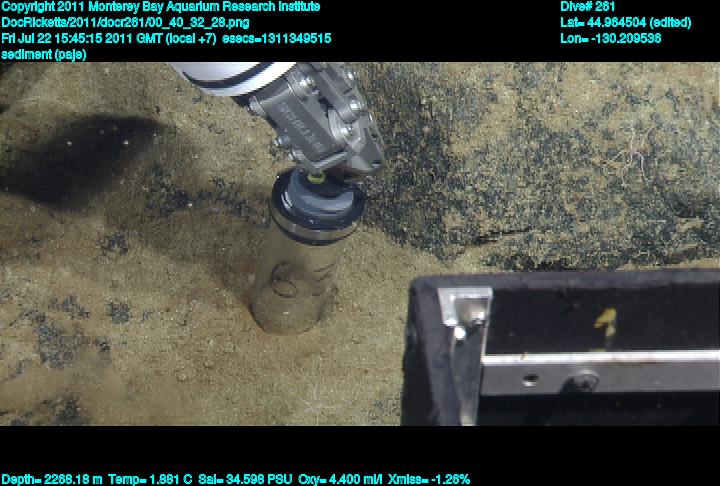Click the 'Temp= 1.881 C' reading
Screen dimensions: 720x486
pos(151,480)
